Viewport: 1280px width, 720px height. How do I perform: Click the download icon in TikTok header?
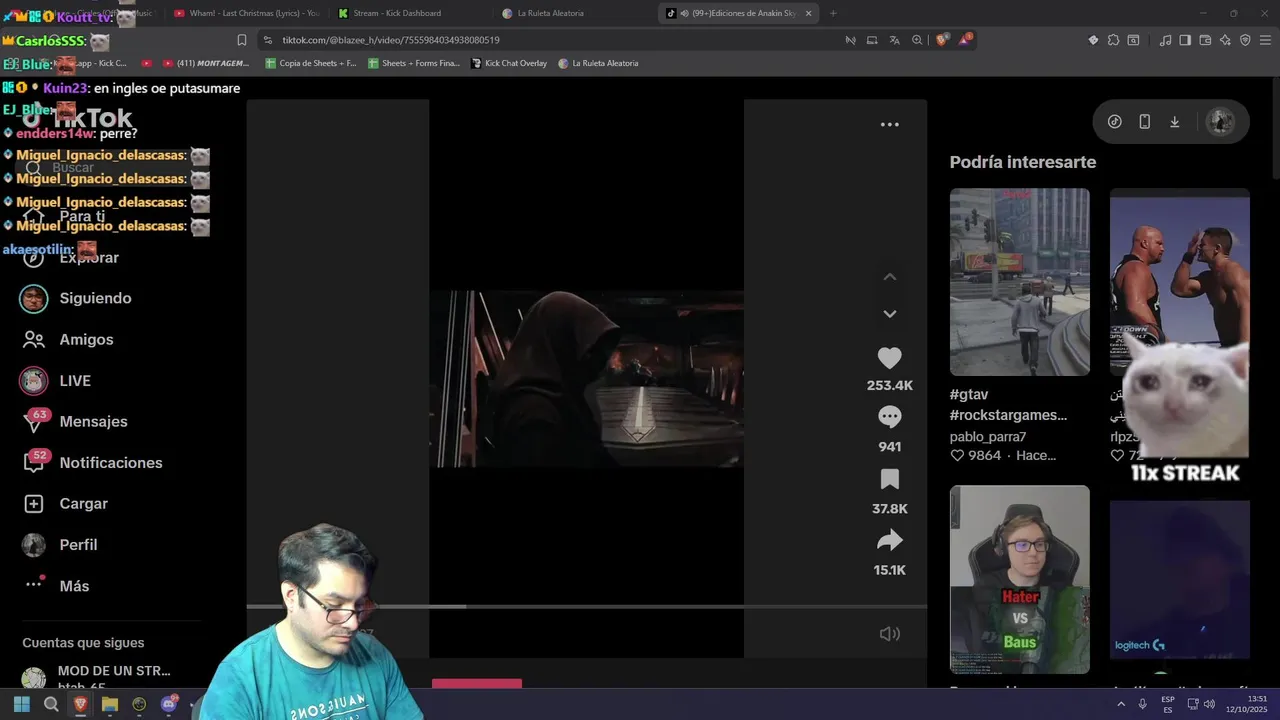(x=1174, y=122)
